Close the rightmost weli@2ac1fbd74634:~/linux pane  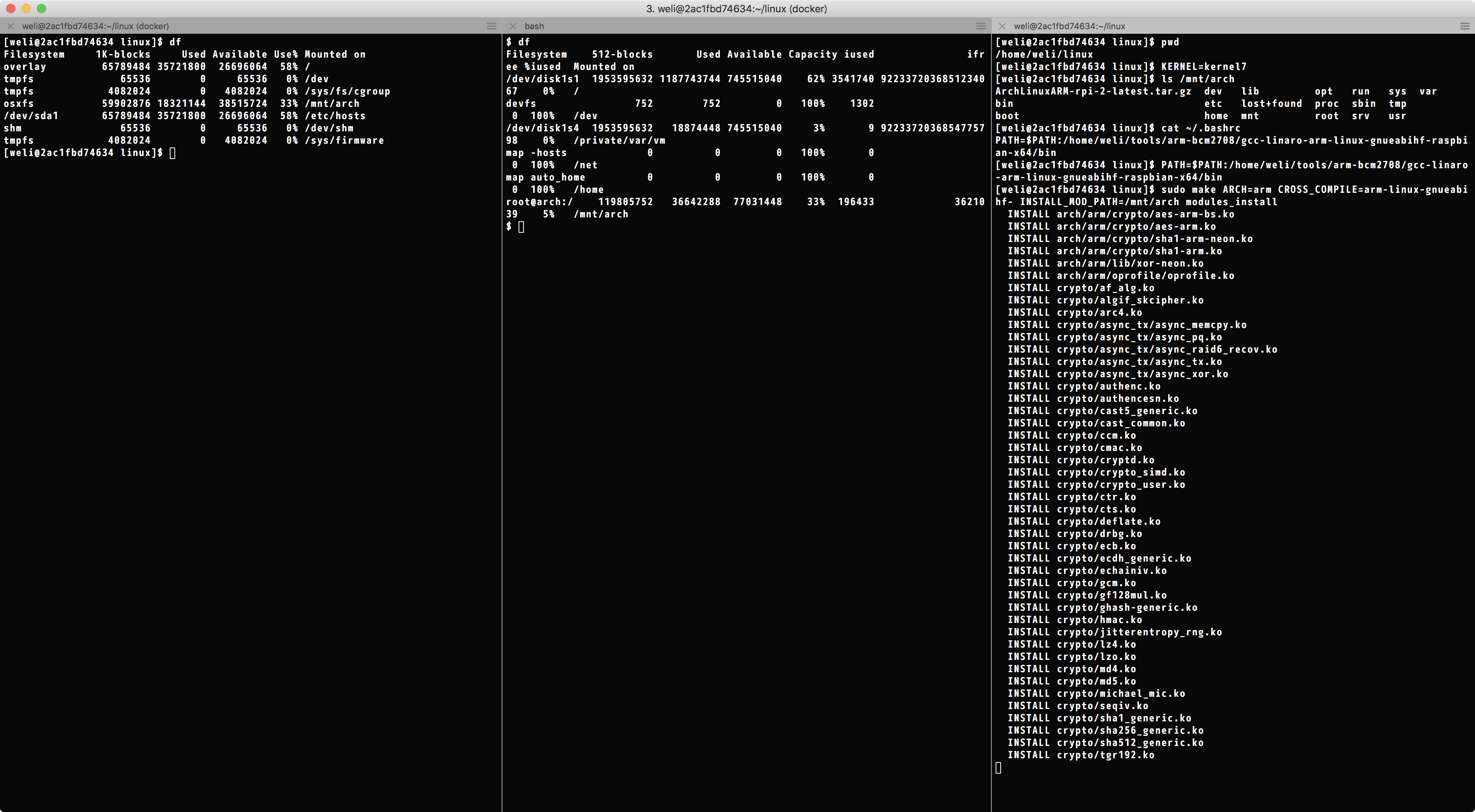[1002, 27]
